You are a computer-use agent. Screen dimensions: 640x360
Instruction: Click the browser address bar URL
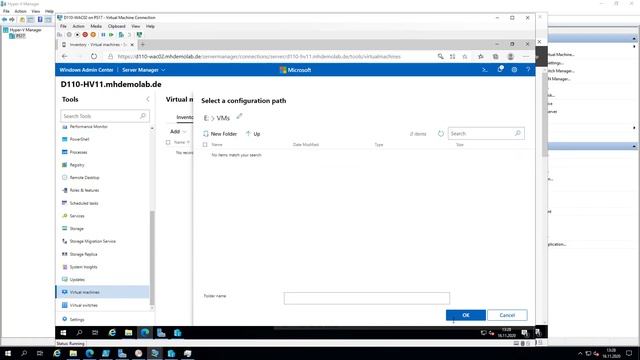[259, 56]
